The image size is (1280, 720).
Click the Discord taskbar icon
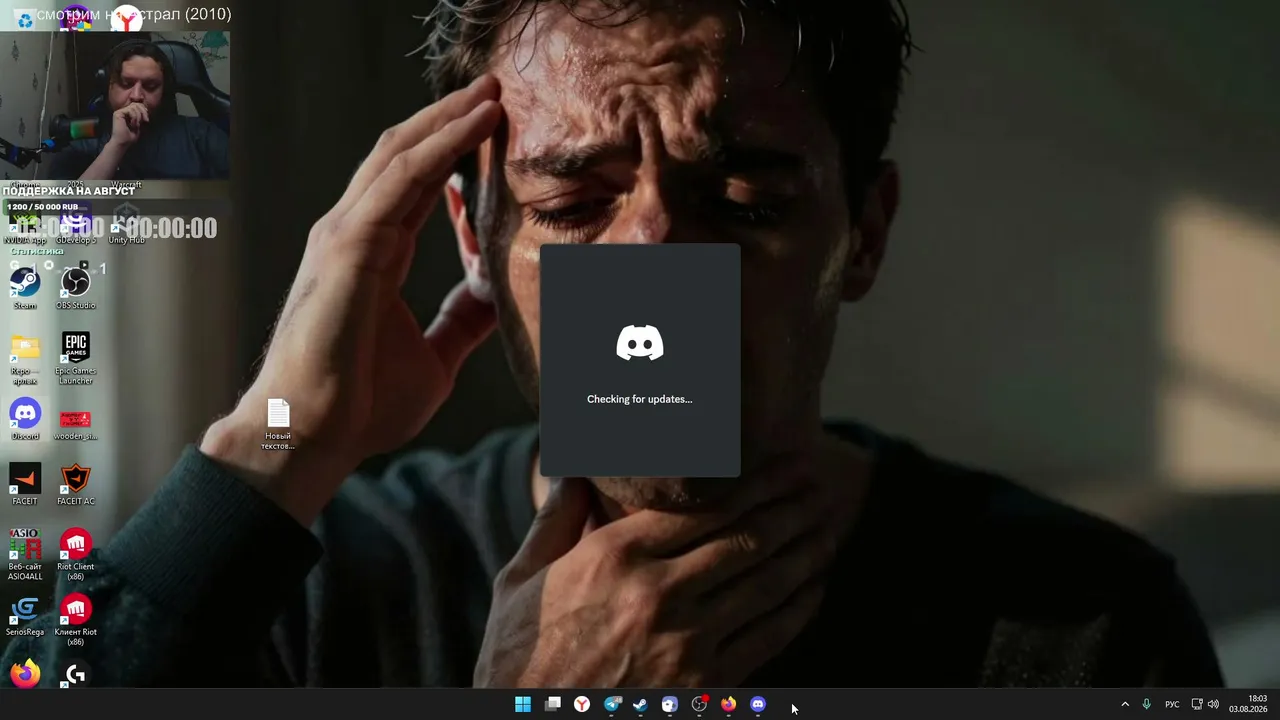click(x=758, y=705)
